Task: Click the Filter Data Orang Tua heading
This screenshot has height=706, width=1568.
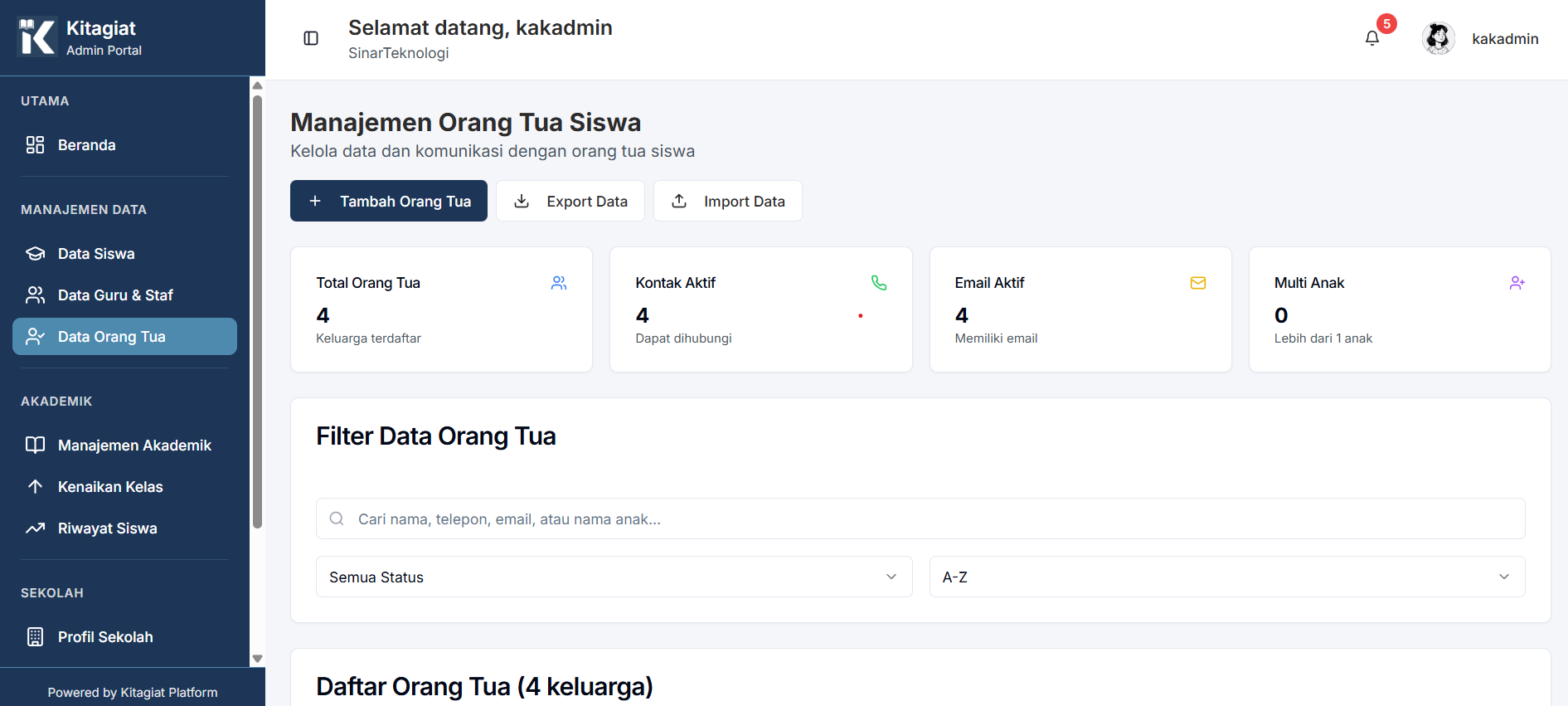Action: 436,436
